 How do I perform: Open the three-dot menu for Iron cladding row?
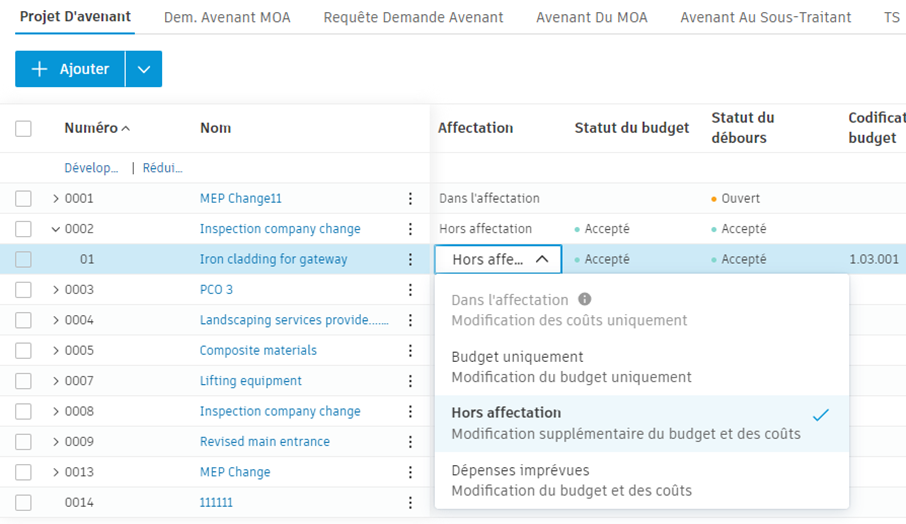pos(410,260)
